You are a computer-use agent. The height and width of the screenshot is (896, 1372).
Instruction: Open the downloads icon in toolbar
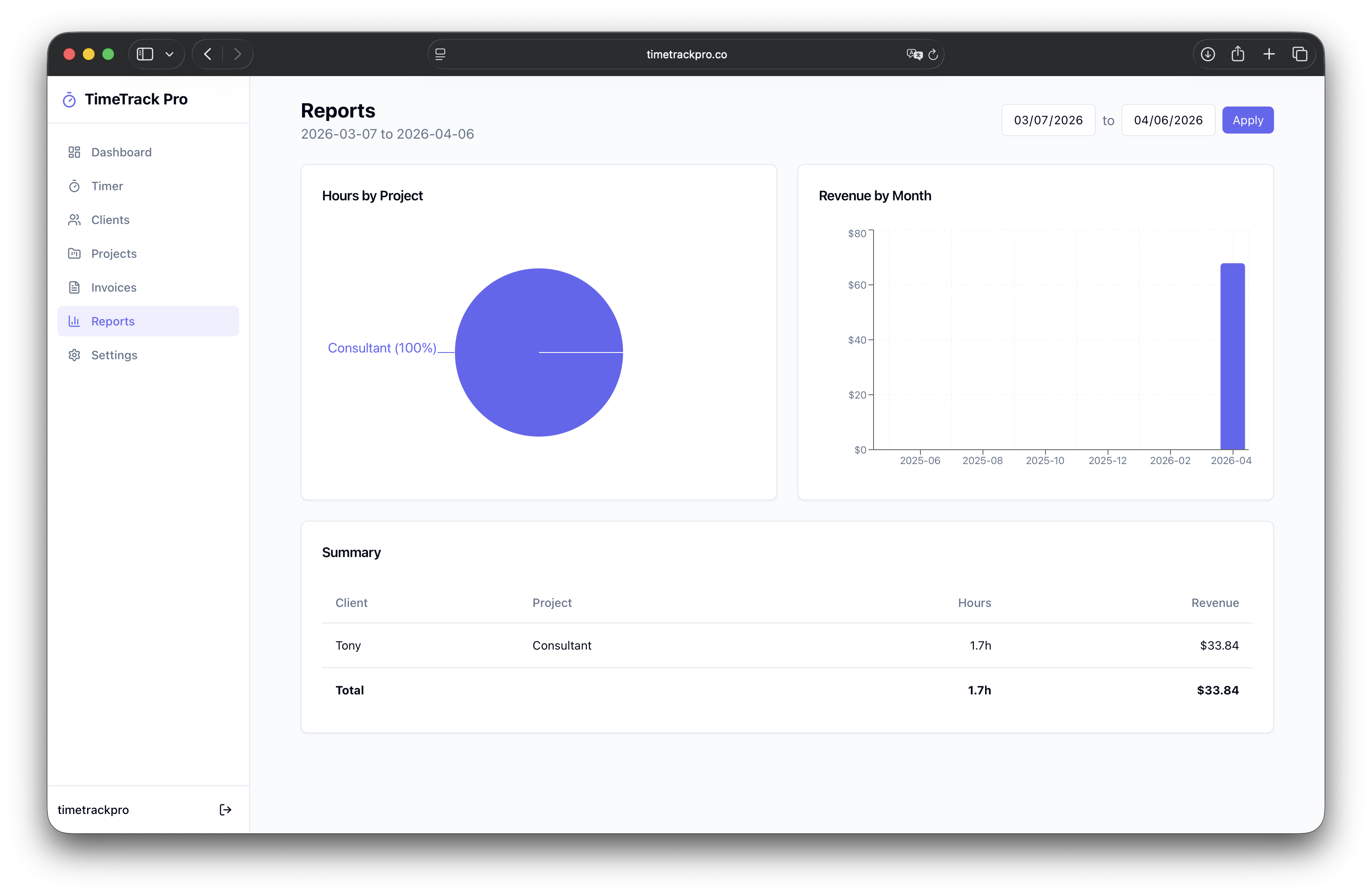coord(1208,54)
